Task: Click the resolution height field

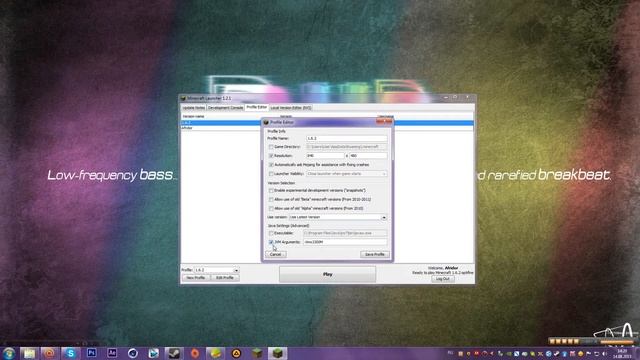Action: click(x=368, y=156)
